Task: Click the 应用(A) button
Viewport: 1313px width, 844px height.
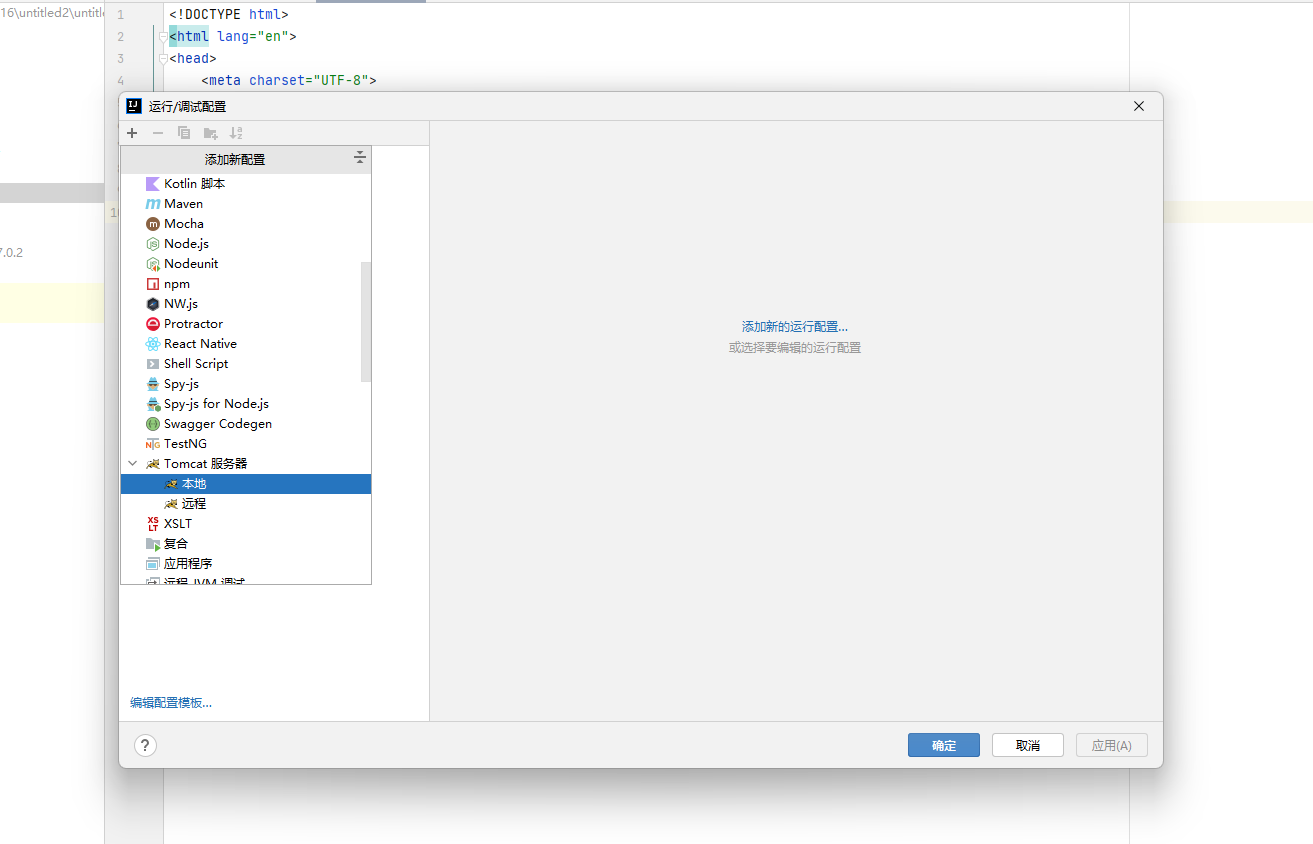Action: (x=1112, y=745)
